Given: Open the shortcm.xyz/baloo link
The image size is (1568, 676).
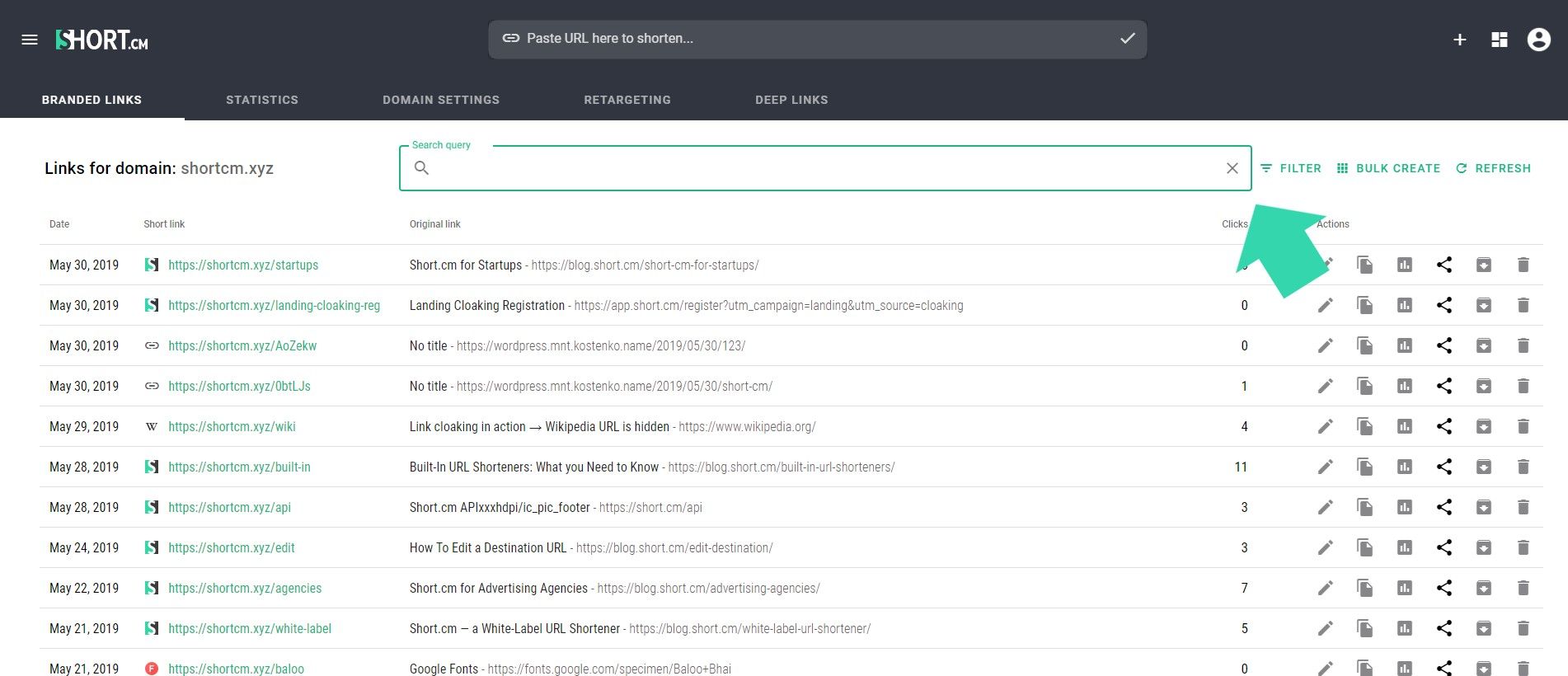Looking at the screenshot, I should [236, 669].
